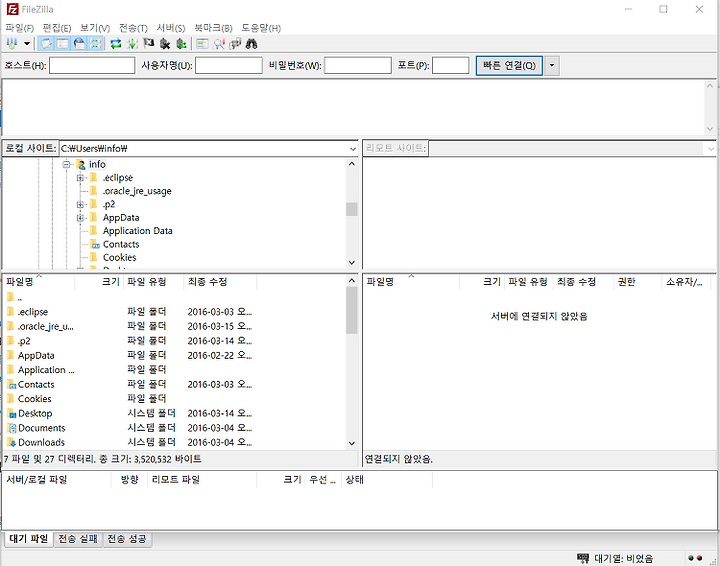Open the 도움말(H) menu

point(261,28)
